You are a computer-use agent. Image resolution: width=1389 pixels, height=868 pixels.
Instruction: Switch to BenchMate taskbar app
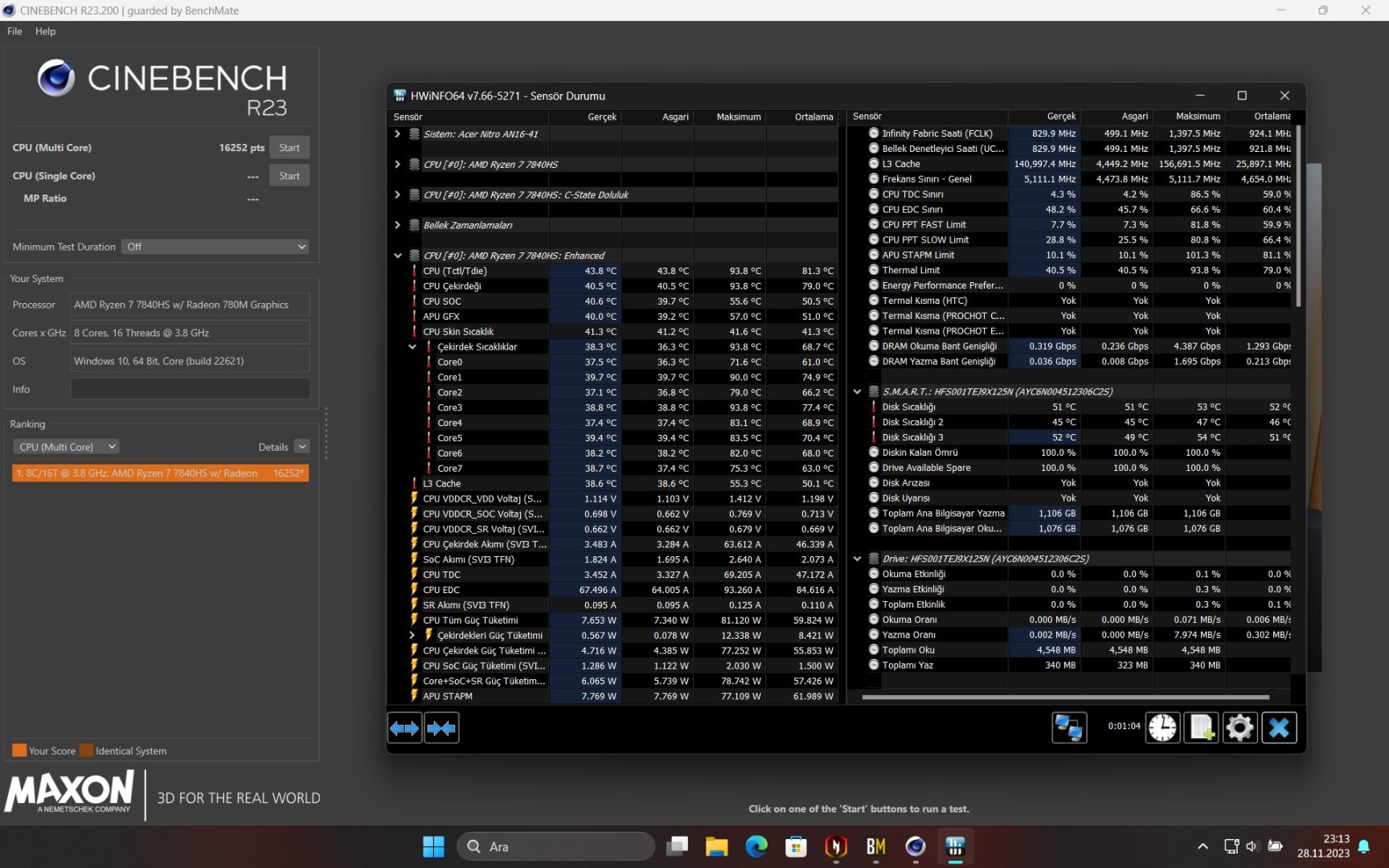click(875, 846)
